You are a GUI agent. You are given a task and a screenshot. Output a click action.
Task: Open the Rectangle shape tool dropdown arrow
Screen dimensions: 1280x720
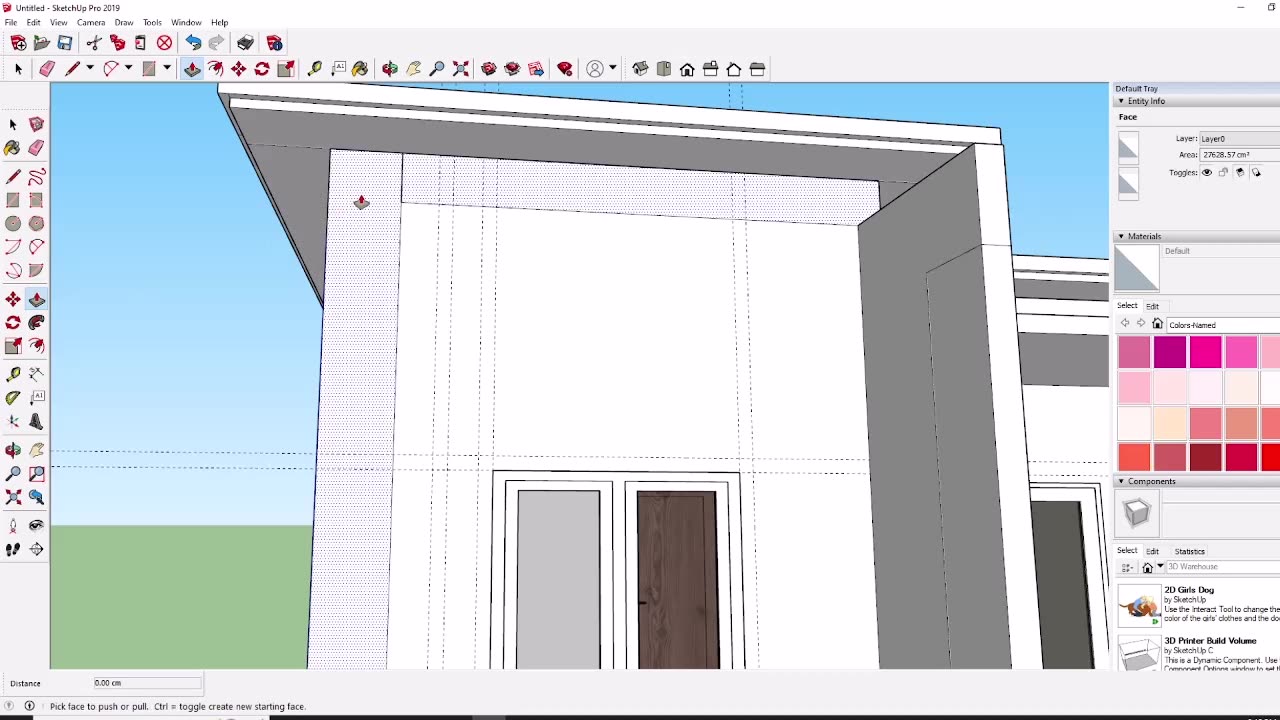pos(166,69)
